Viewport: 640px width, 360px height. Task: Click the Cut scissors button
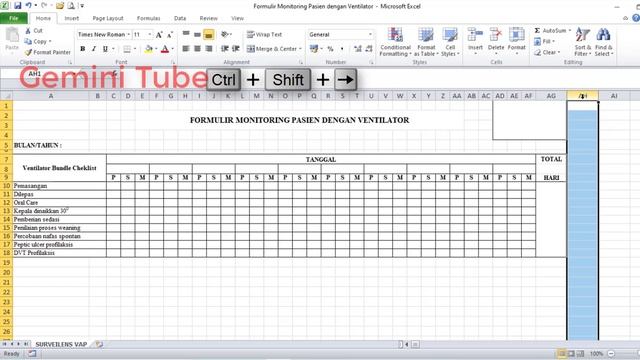33,31
